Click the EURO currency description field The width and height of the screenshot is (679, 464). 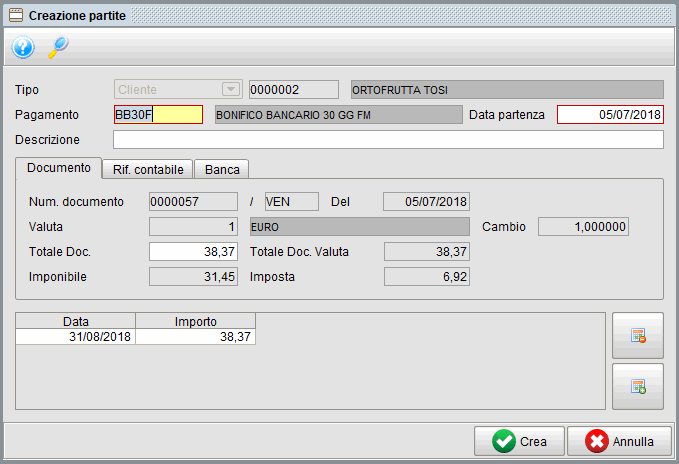(x=359, y=226)
